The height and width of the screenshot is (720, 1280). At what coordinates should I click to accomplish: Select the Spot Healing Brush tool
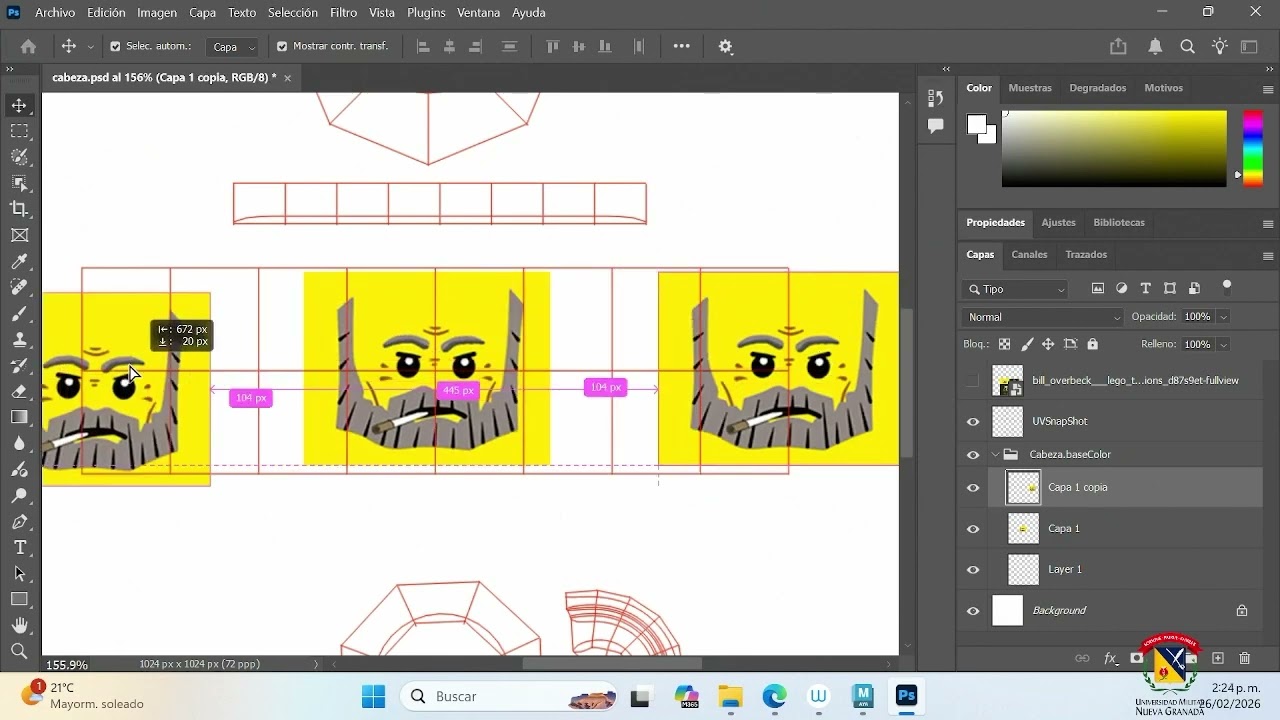coord(19,287)
